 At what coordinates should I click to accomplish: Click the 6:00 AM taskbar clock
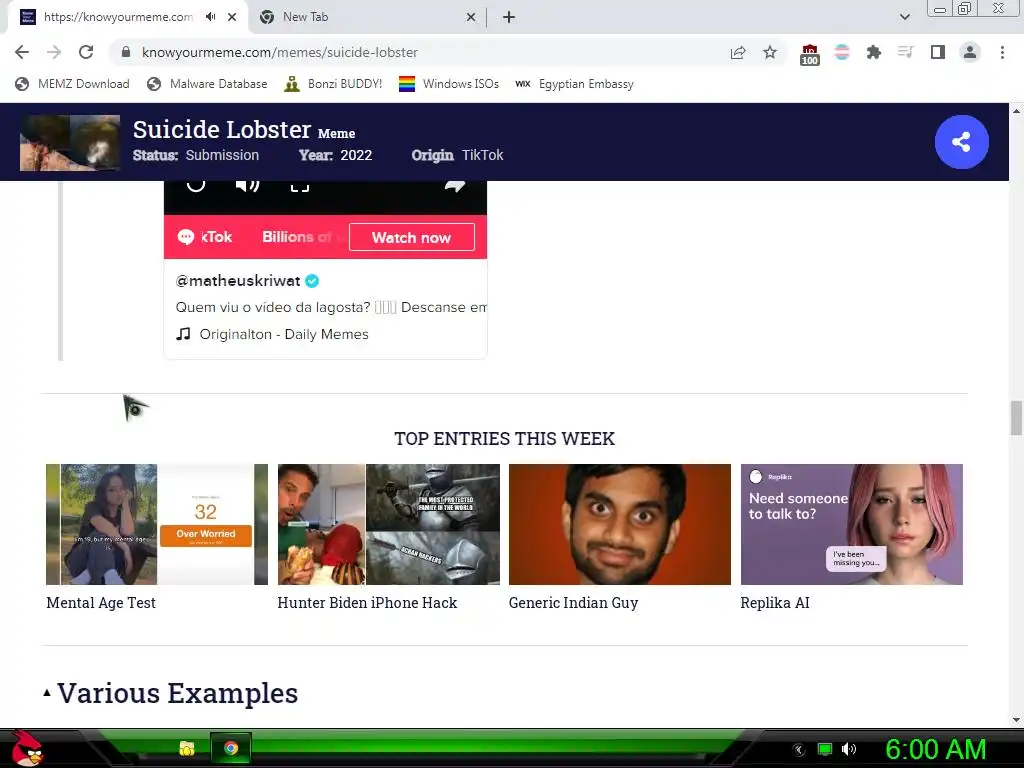936,749
